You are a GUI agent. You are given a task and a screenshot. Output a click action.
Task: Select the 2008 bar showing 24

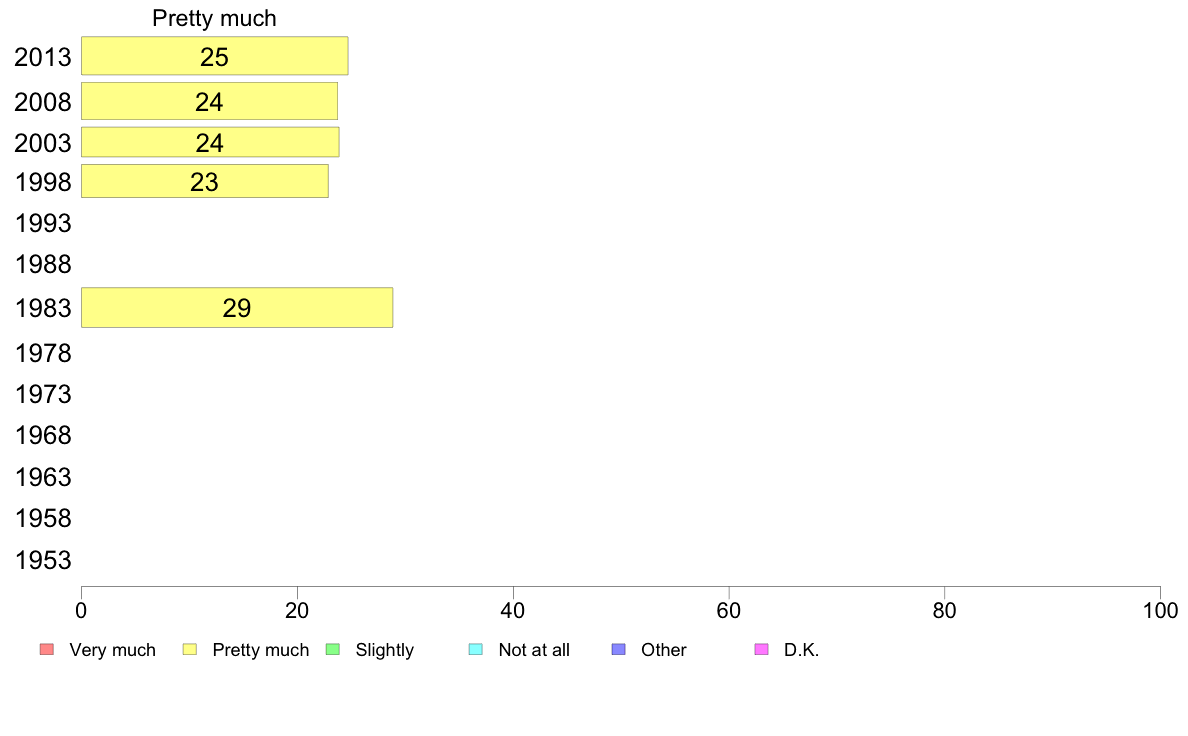(209, 102)
